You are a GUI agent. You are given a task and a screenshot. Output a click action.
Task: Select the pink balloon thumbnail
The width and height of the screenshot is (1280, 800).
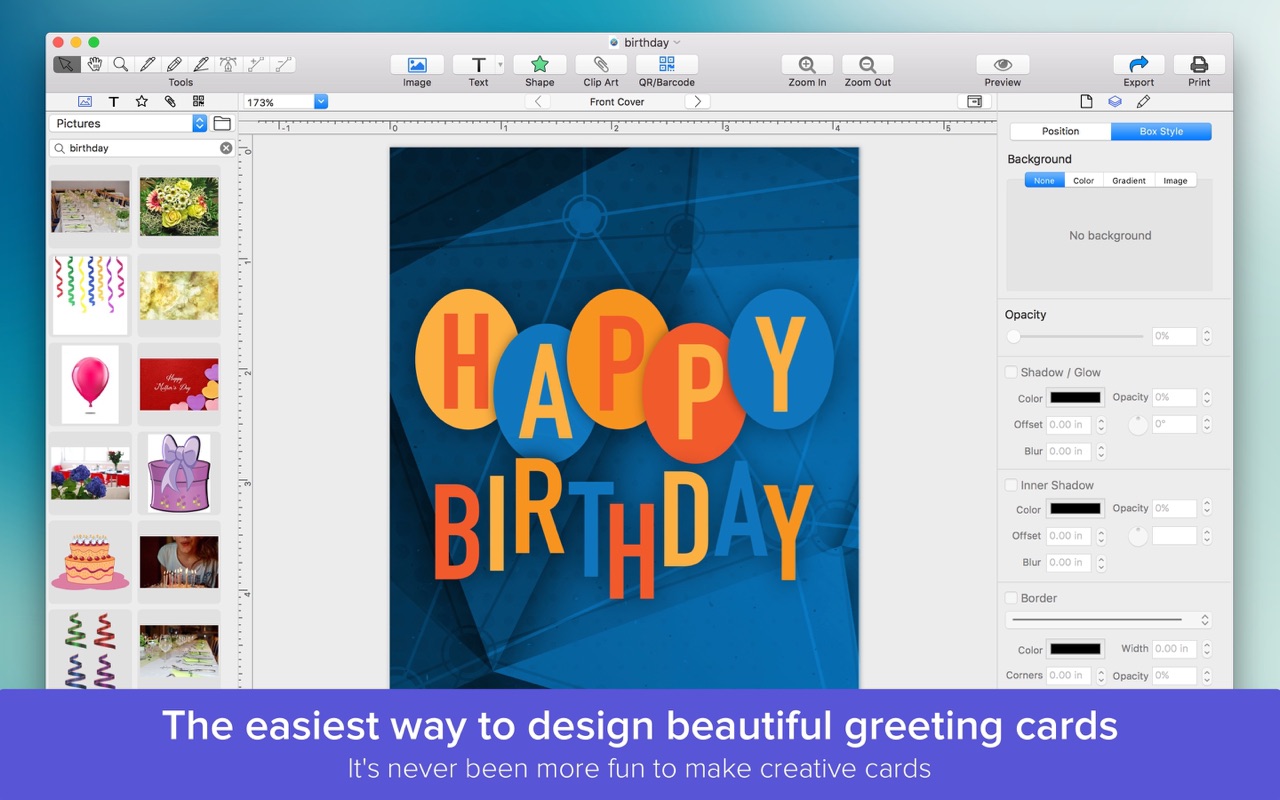pos(90,384)
